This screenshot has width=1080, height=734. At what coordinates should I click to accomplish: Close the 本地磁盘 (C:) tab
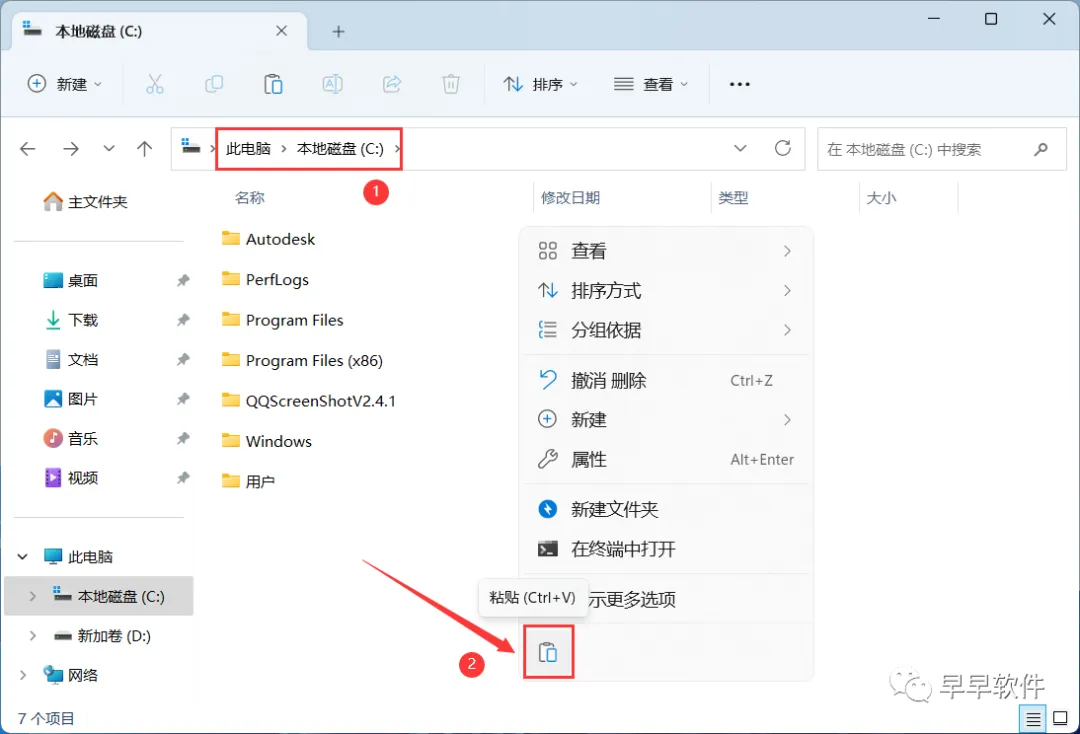pyautogui.click(x=281, y=31)
